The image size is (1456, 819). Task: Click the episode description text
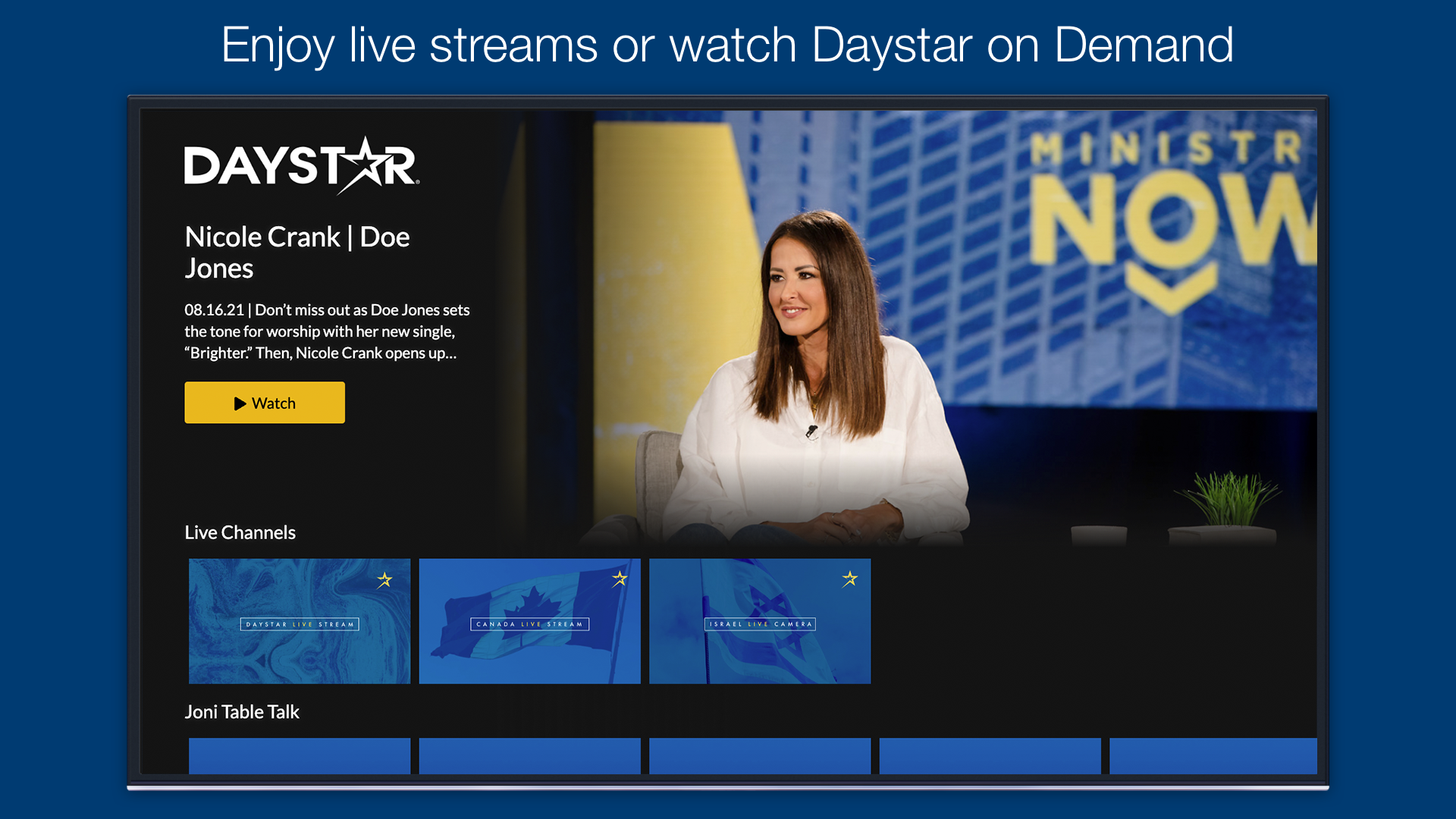coord(326,331)
